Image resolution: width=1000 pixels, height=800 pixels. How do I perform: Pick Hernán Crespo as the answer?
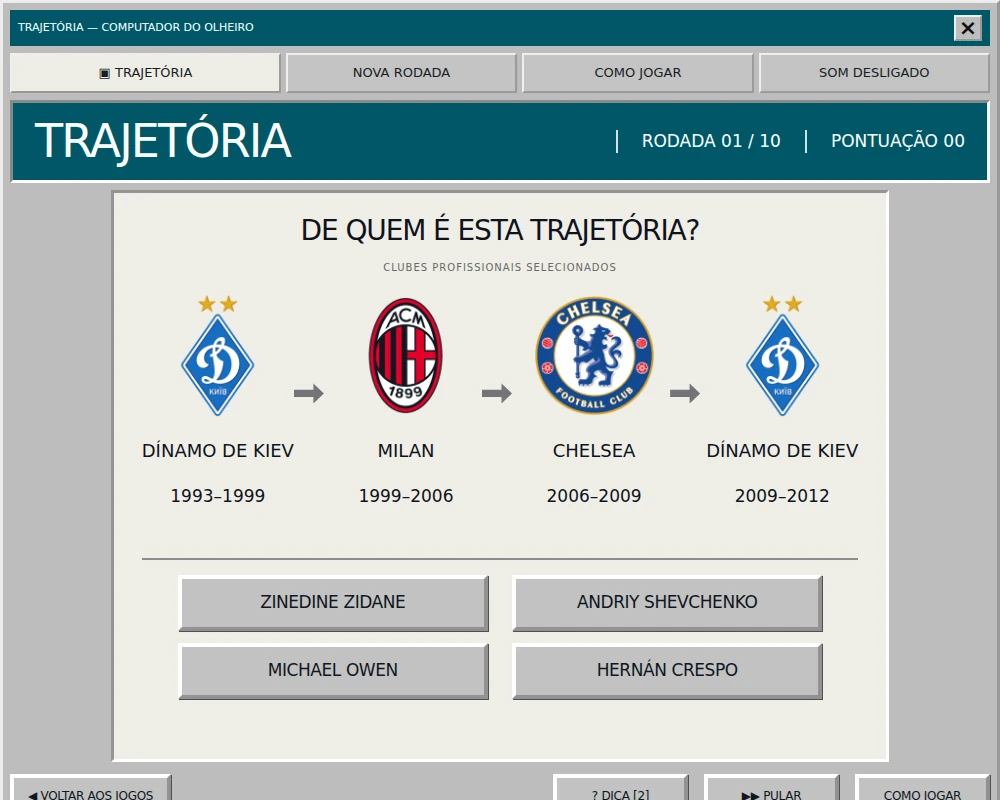point(668,671)
